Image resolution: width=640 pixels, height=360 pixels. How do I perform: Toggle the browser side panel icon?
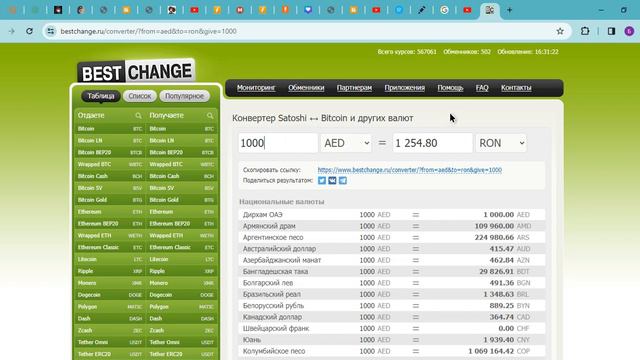tap(611, 31)
